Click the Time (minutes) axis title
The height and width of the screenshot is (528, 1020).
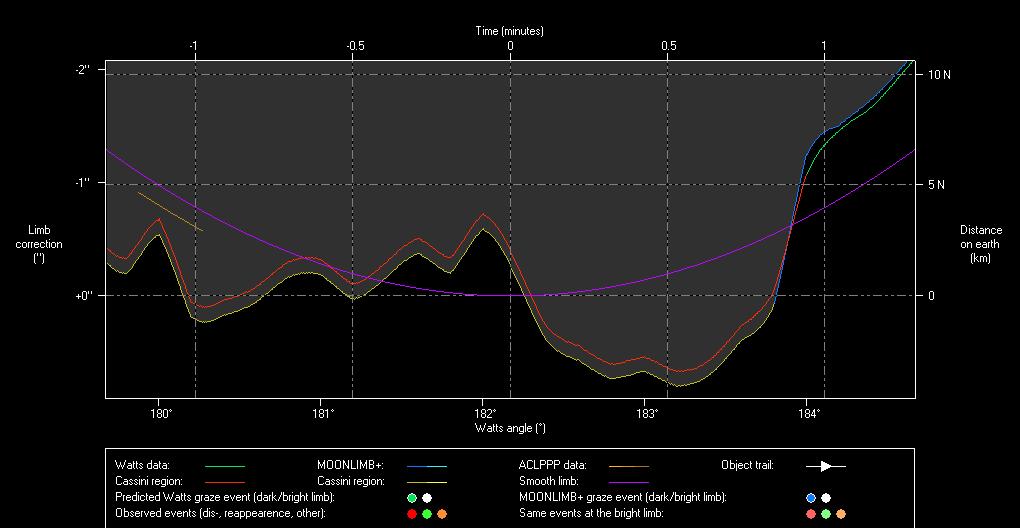pyautogui.click(x=510, y=31)
